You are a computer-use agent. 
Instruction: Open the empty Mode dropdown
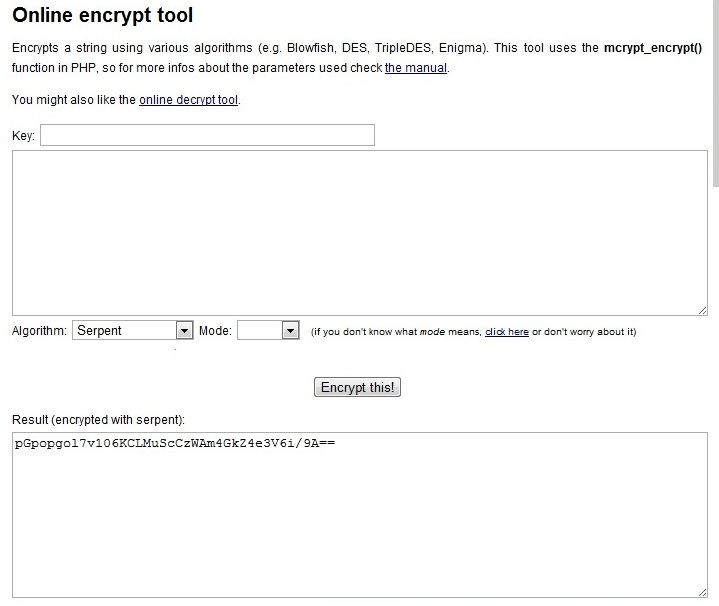268,331
